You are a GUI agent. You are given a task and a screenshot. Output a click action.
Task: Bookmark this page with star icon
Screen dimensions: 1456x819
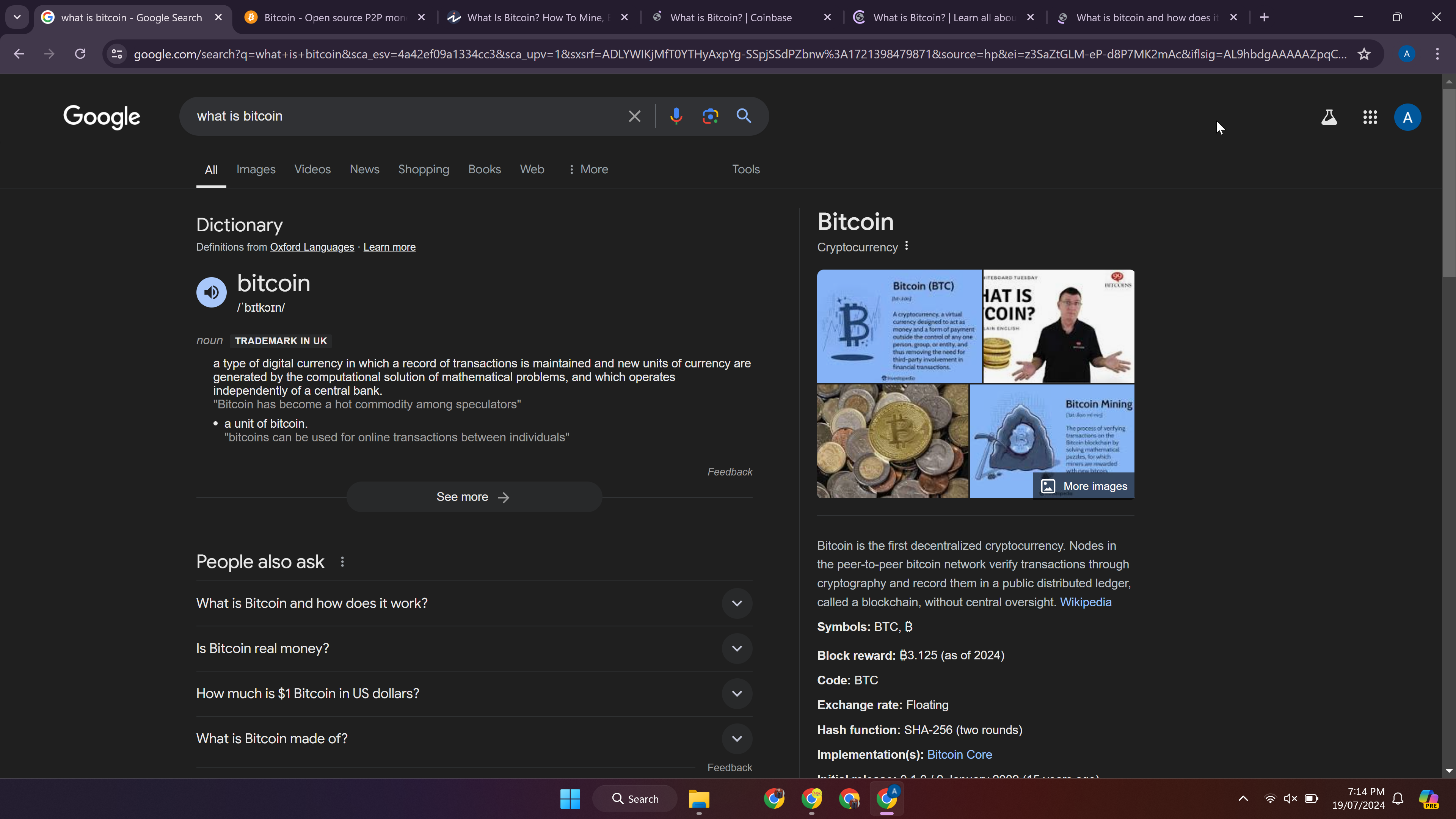point(1364,54)
